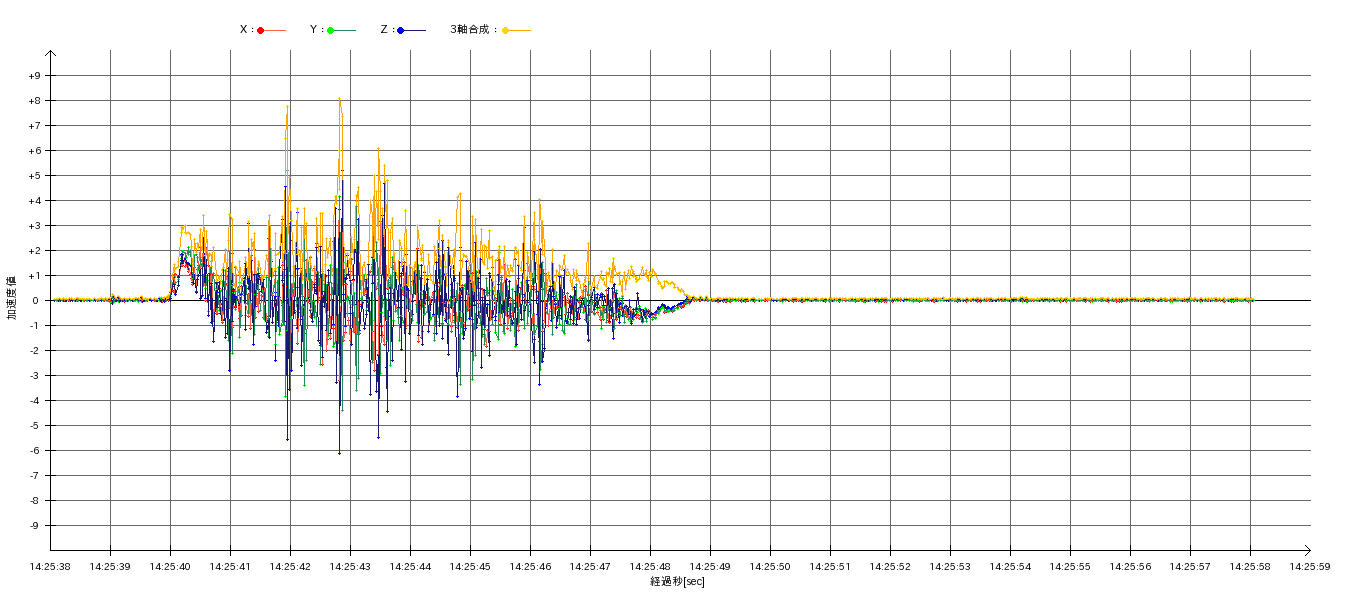The width and height of the screenshot is (1350, 610).
Task: Click the blue Z legend marker
Action: (x=401, y=30)
